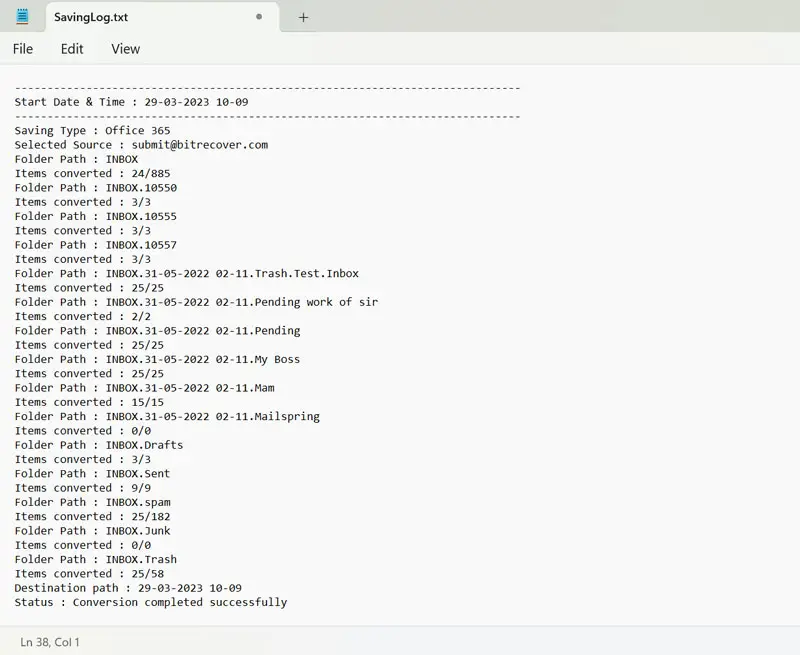Click the Destination path line
800x655 pixels.
coord(128,588)
